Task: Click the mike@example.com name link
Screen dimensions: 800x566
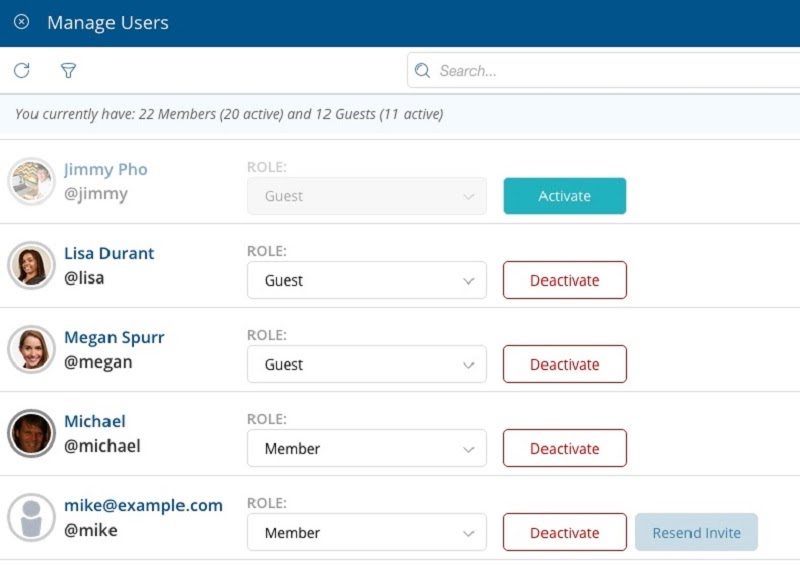Action: tap(143, 505)
